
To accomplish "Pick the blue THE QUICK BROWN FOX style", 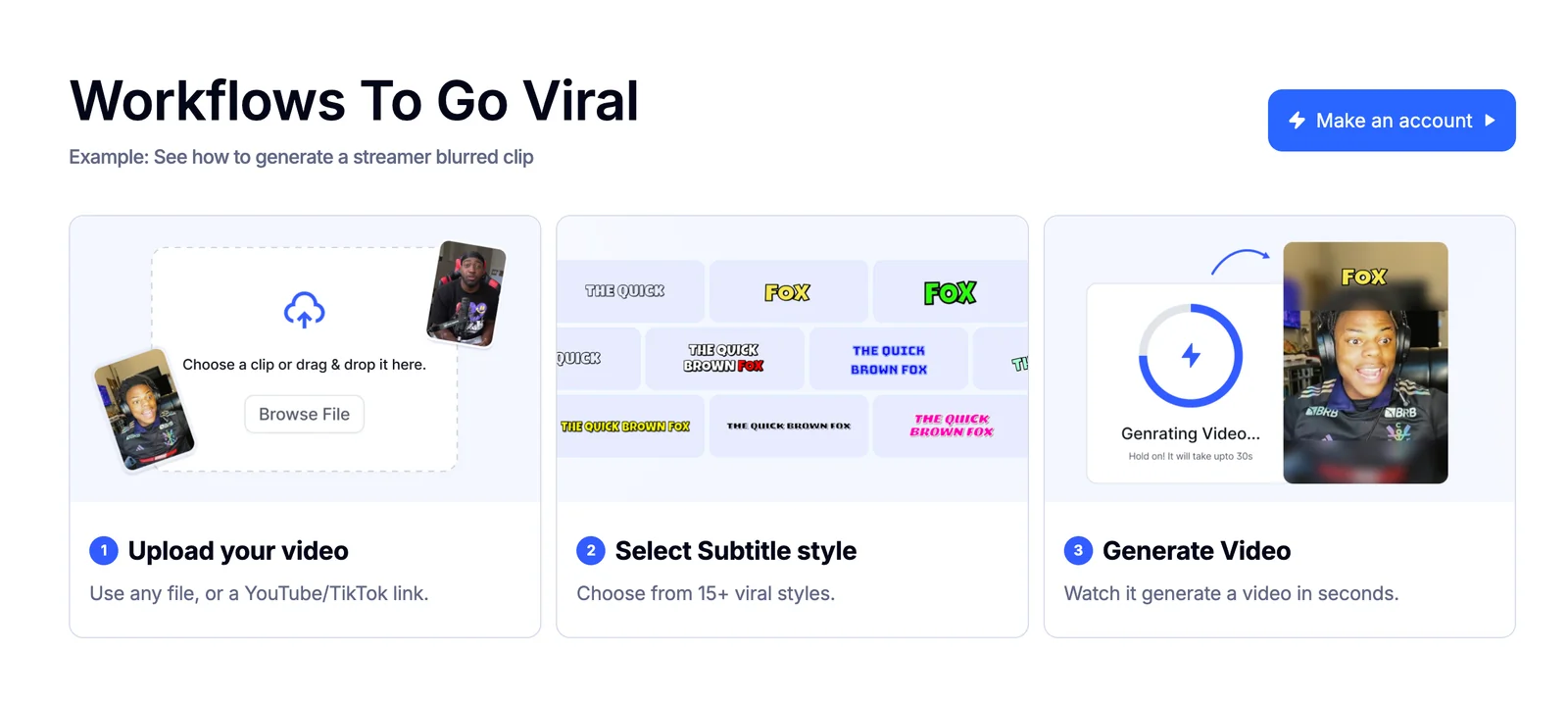I will pyautogui.click(x=889, y=360).
